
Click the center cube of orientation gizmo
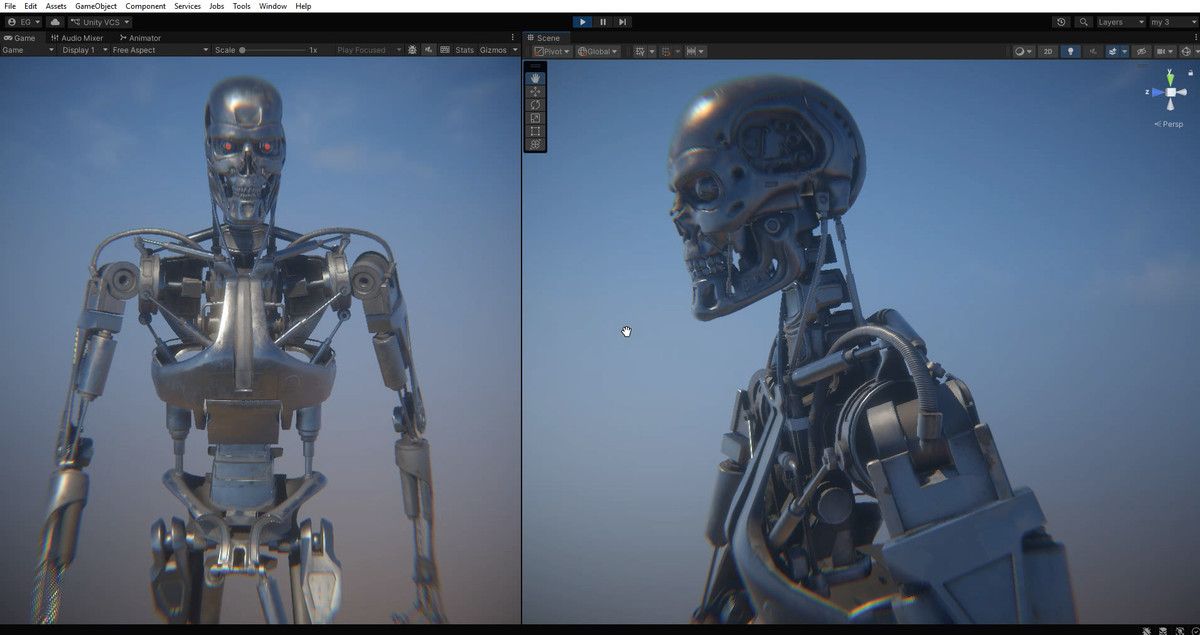(x=1170, y=92)
